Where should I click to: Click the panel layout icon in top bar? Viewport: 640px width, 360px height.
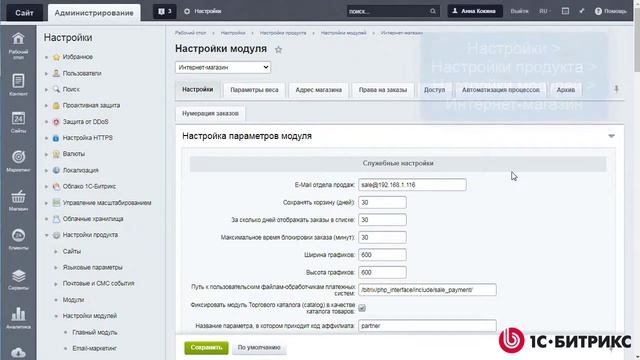point(565,11)
